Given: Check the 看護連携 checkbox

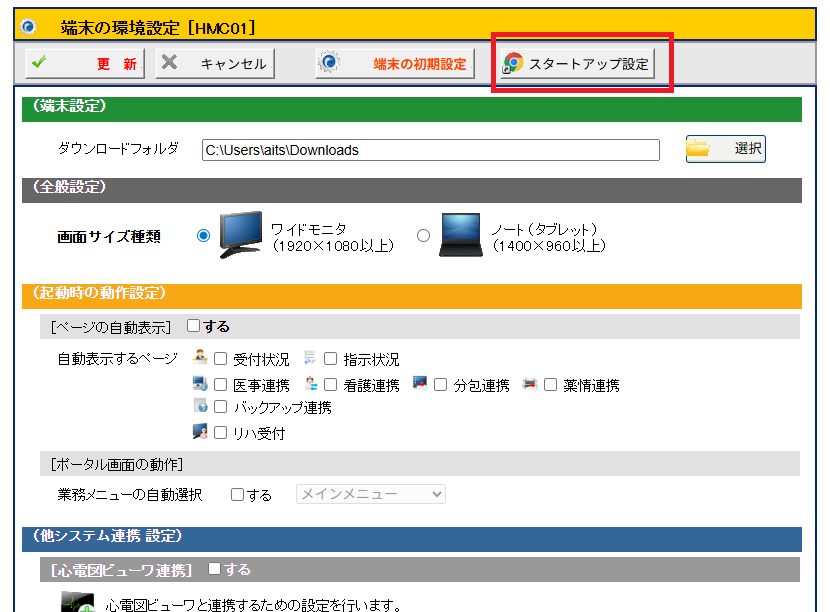Looking at the screenshot, I should (330, 384).
